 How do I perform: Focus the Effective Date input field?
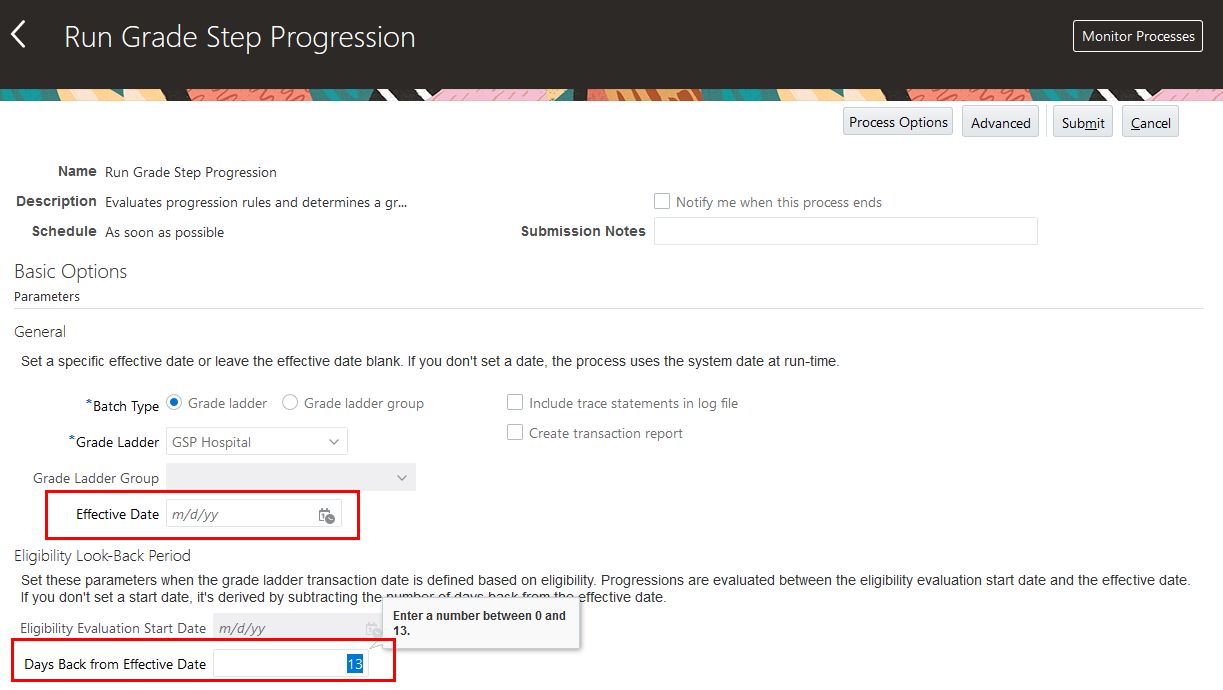coord(240,515)
